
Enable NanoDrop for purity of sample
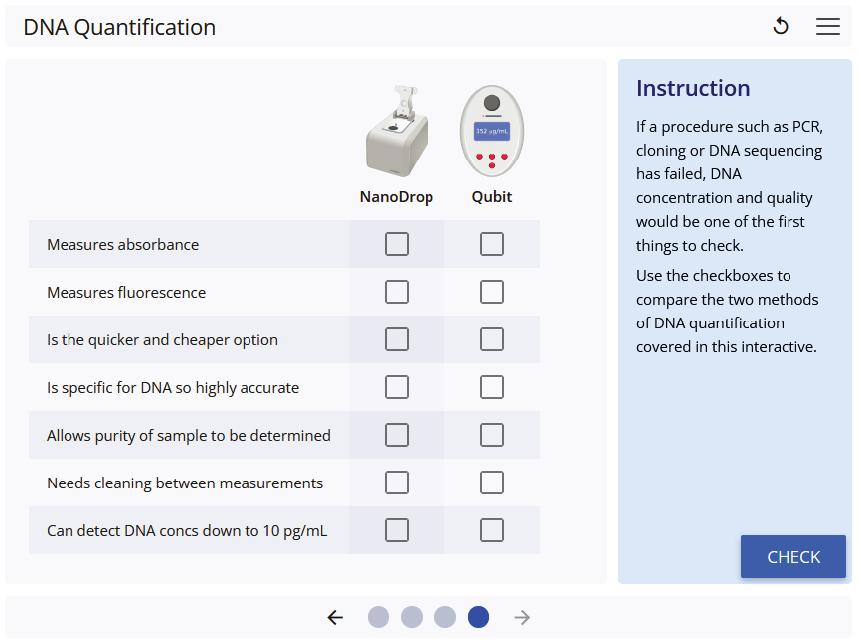pos(397,435)
